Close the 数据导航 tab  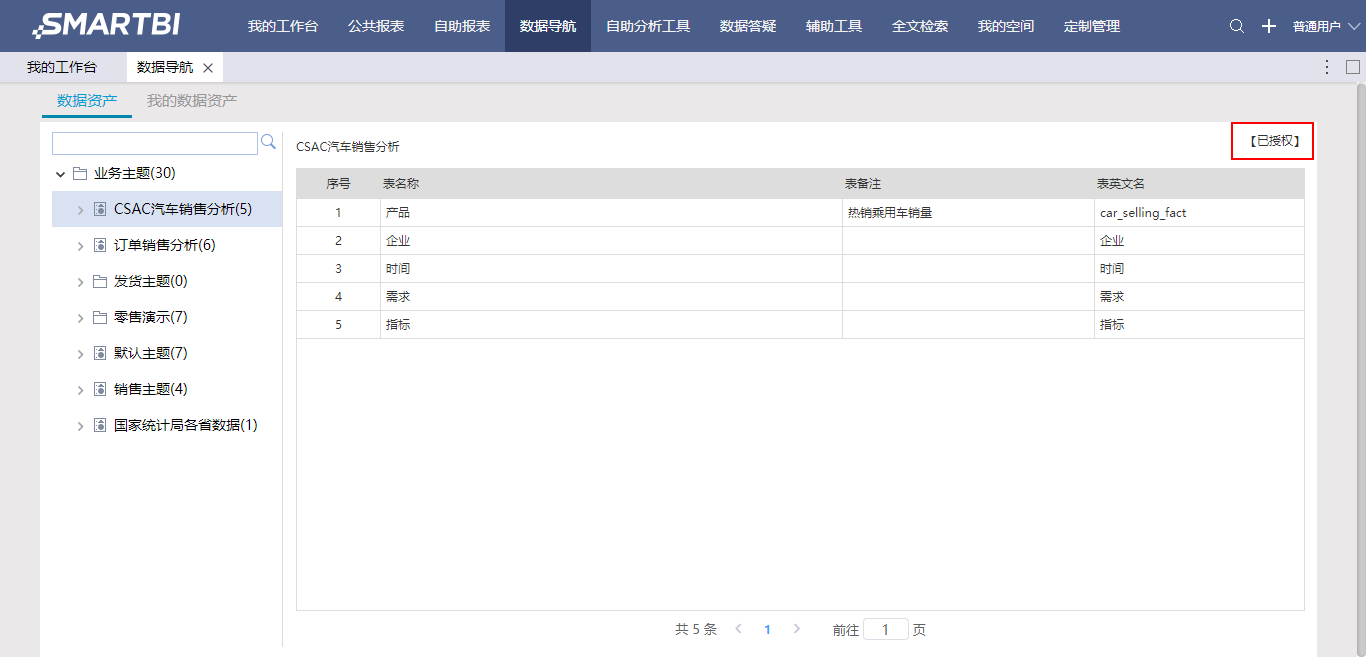pyautogui.click(x=208, y=68)
